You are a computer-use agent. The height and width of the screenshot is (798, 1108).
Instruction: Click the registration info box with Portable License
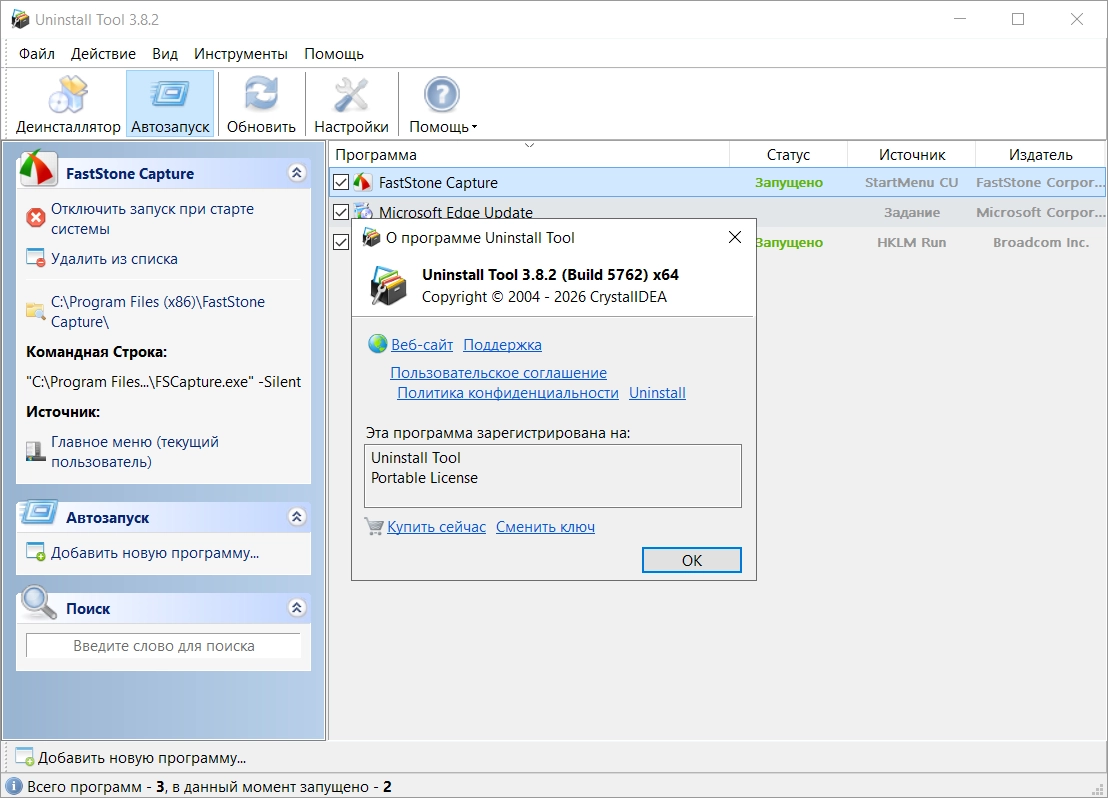click(x=553, y=476)
